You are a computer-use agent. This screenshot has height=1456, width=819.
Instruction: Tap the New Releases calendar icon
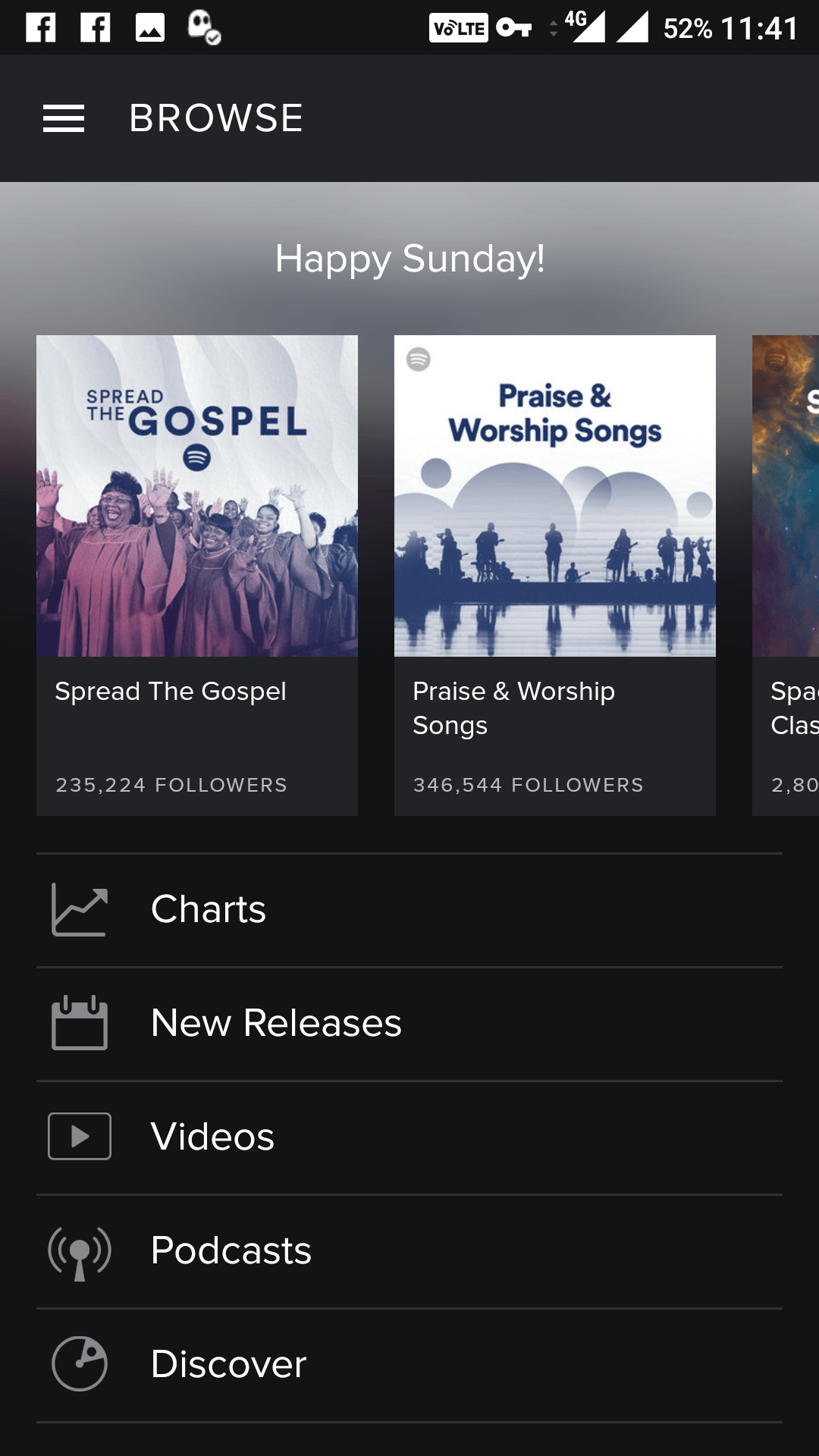point(80,1023)
